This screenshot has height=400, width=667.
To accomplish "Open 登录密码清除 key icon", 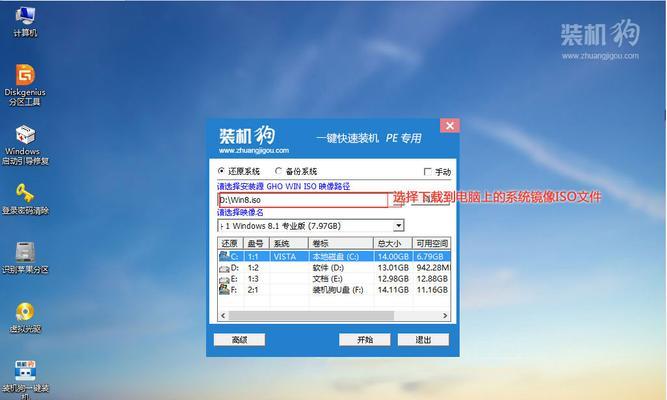I will [25, 199].
